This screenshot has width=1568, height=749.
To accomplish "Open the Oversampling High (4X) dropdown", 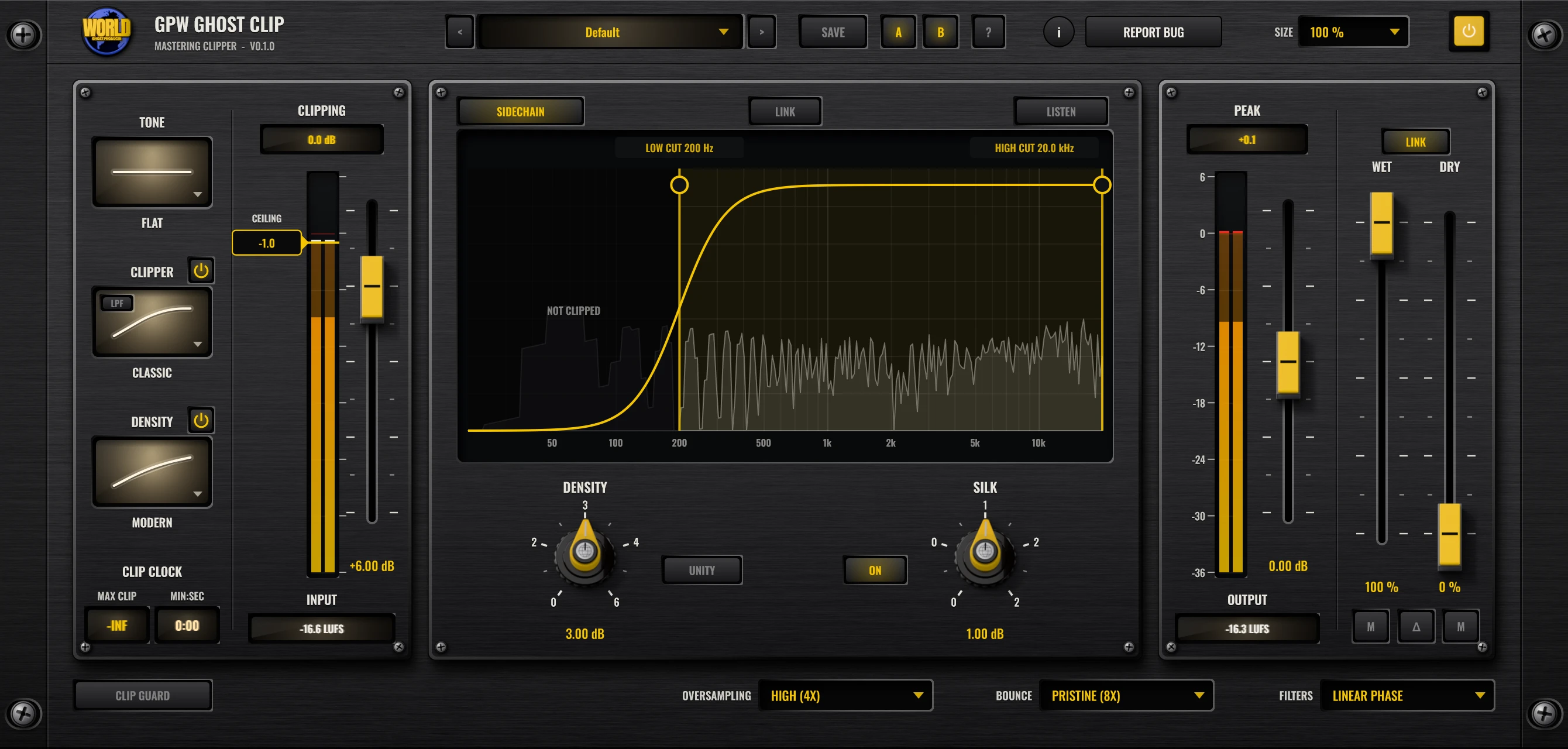I will [x=845, y=695].
